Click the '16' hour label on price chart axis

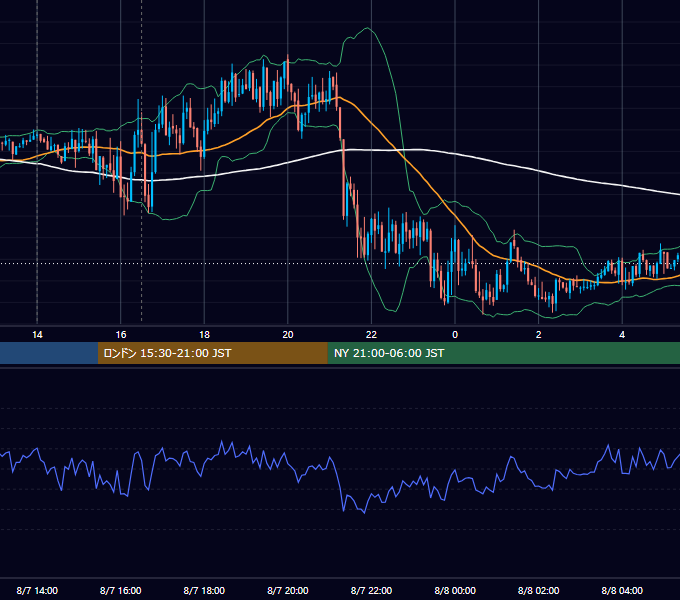point(121,335)
